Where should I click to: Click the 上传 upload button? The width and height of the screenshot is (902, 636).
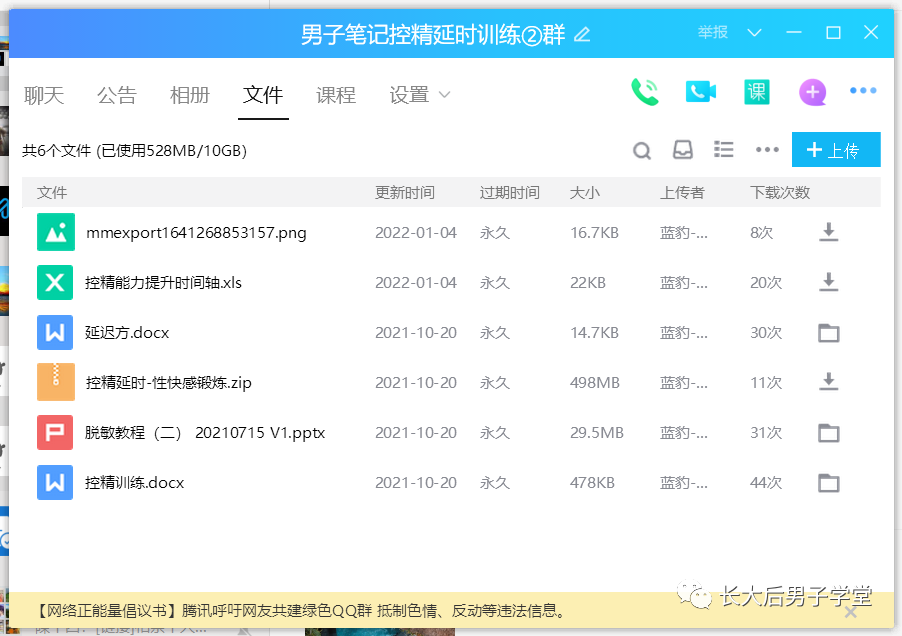coord(836,150)
